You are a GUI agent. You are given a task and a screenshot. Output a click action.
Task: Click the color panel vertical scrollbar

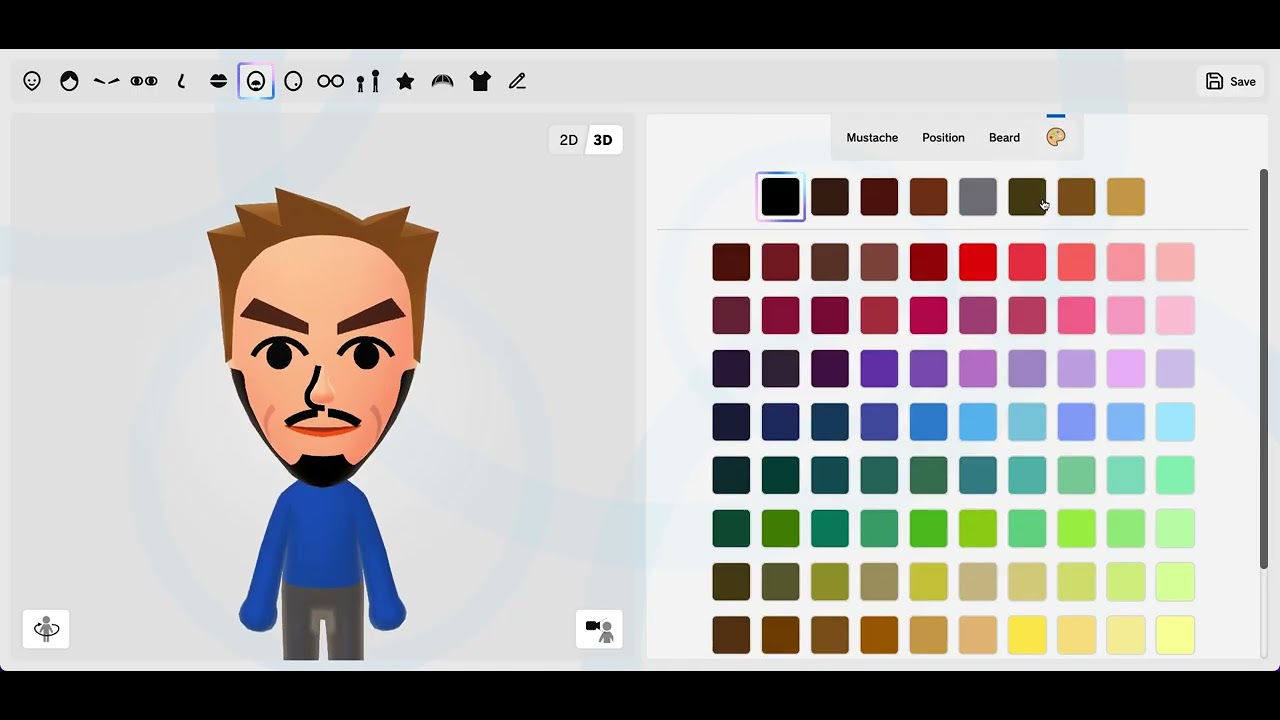[x=1264, y=368]
